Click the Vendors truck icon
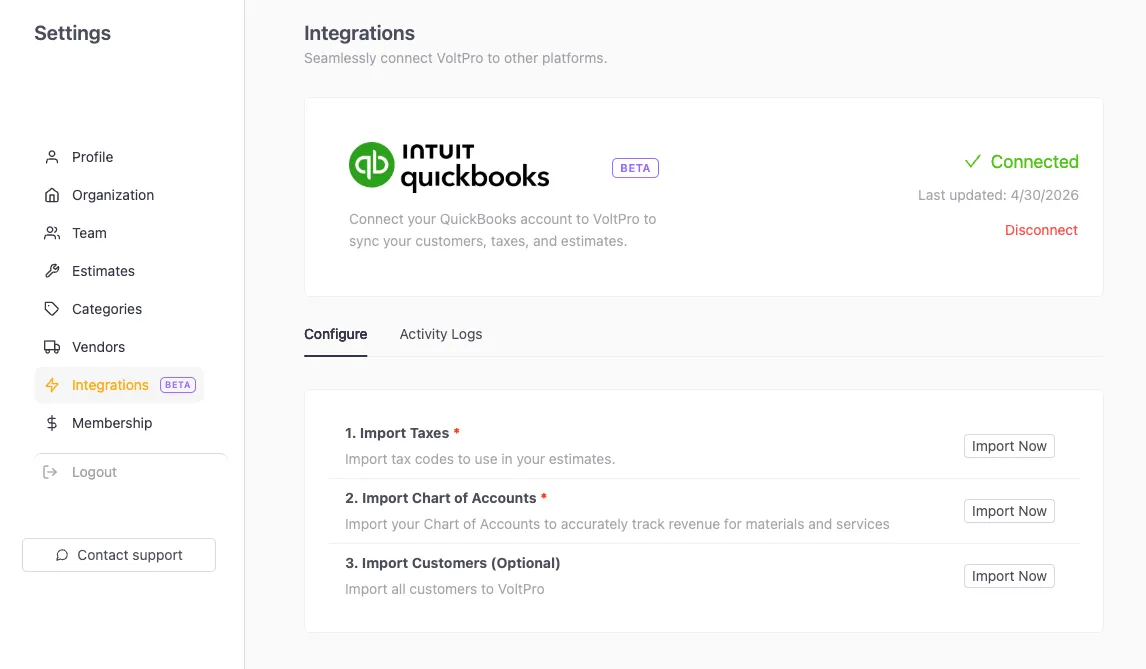1146x669 pixels. point(52,347)
